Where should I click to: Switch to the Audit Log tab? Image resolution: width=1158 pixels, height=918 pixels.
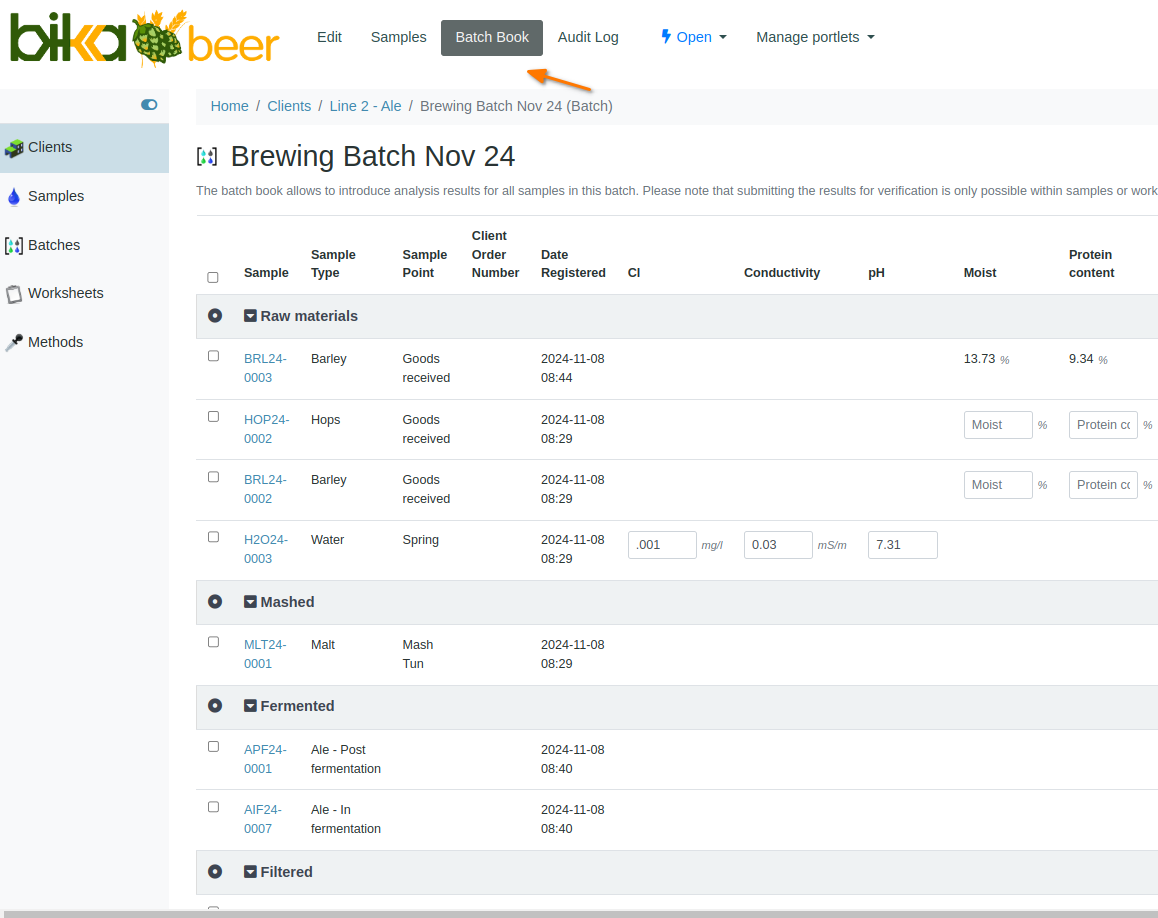point(588,36)
